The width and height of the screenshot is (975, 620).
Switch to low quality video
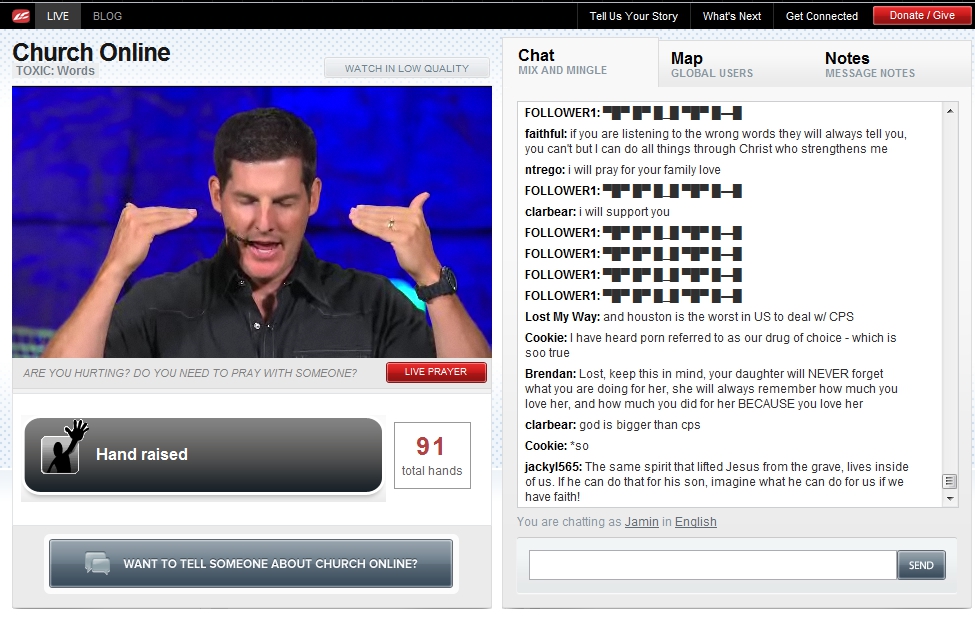pos(406,68)
